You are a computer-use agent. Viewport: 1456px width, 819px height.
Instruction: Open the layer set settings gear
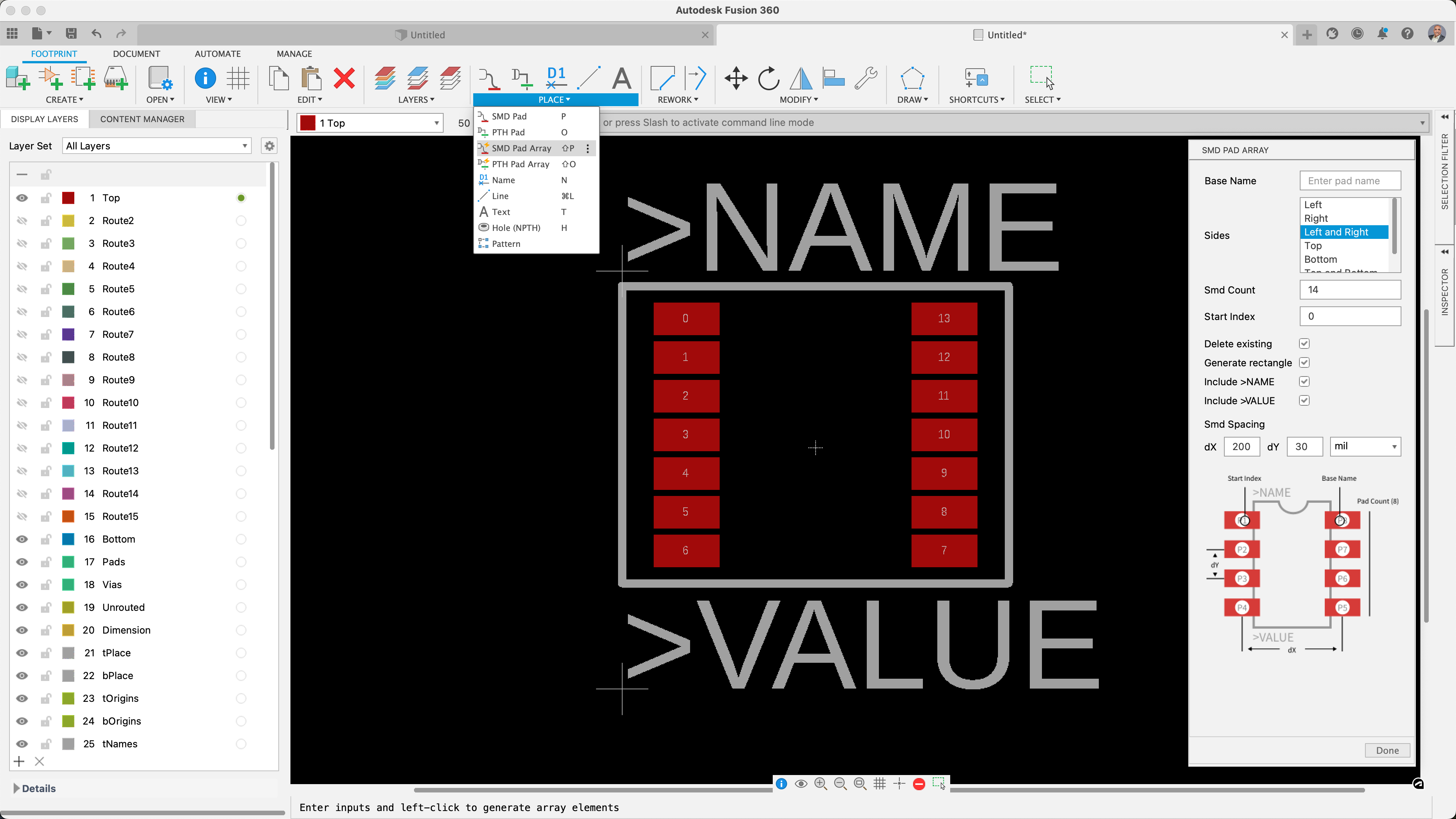(x=270, y=146)
